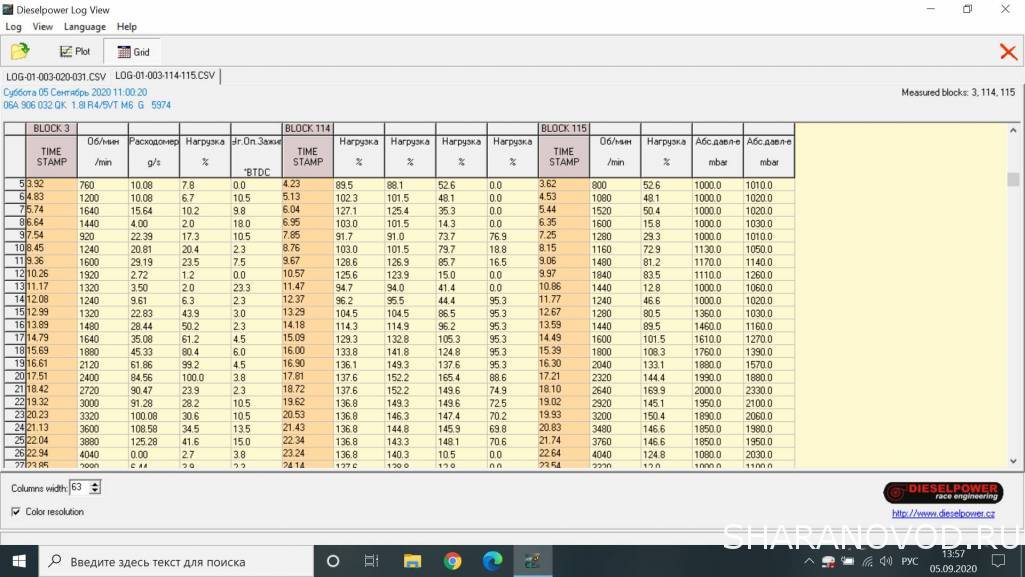
Task: Open the Windows Start menu
Action: 19,561
